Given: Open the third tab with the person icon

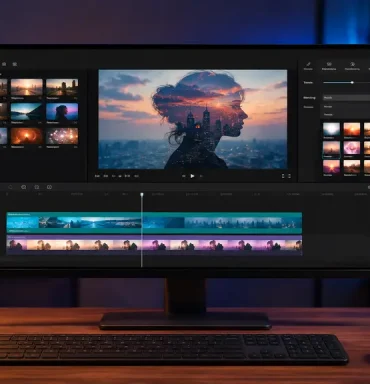Looking at the screenshot, I should click(x=352, y=66).
